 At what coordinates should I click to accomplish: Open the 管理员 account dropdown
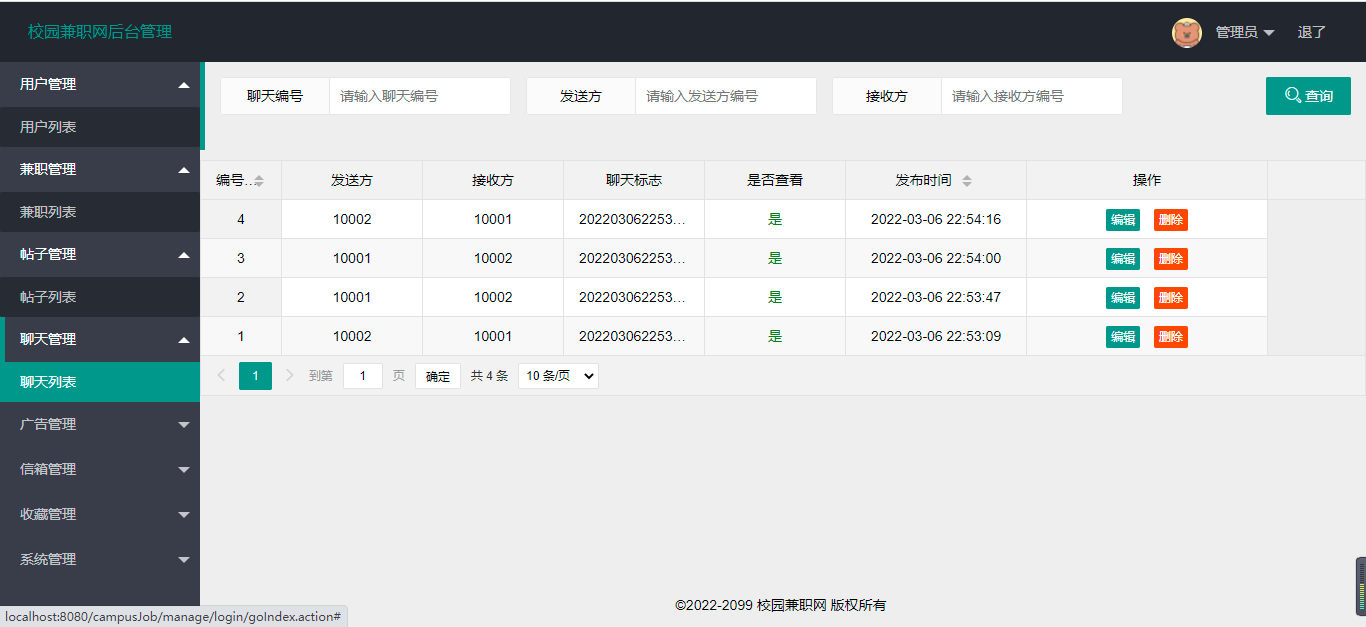[x=1245, y=32]
